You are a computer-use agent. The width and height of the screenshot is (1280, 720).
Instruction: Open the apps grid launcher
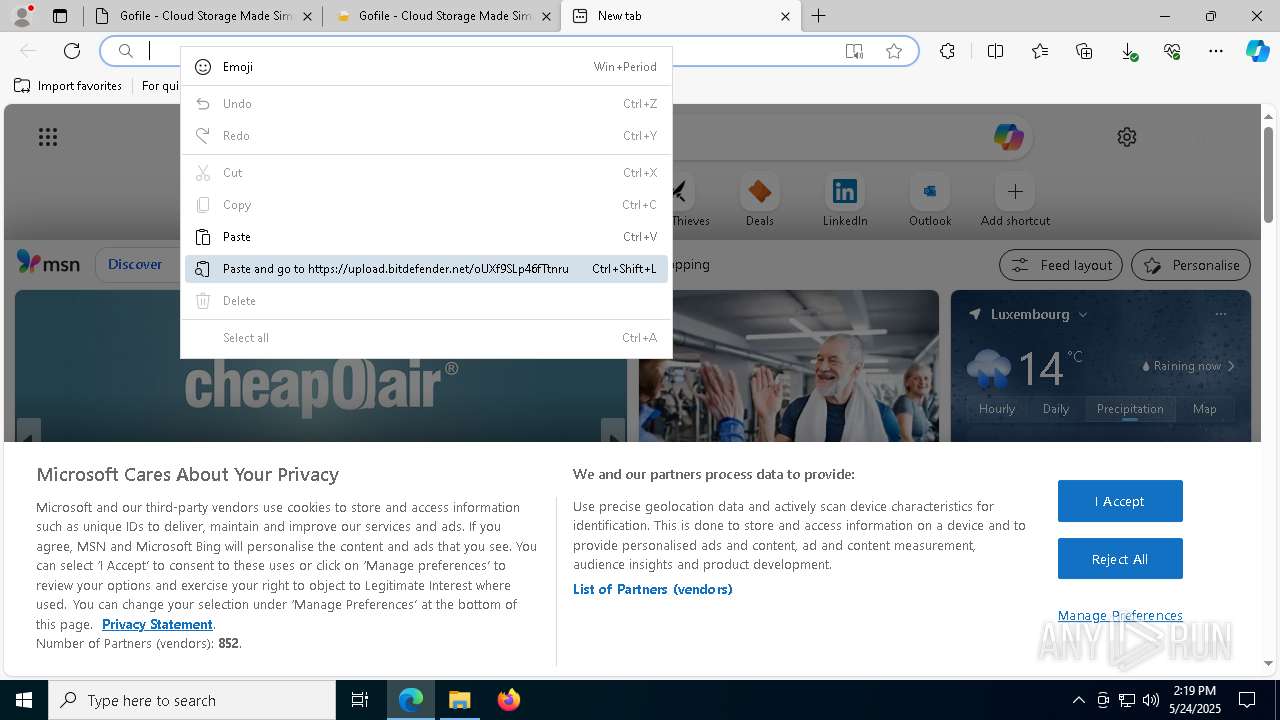tap(48, 137)
